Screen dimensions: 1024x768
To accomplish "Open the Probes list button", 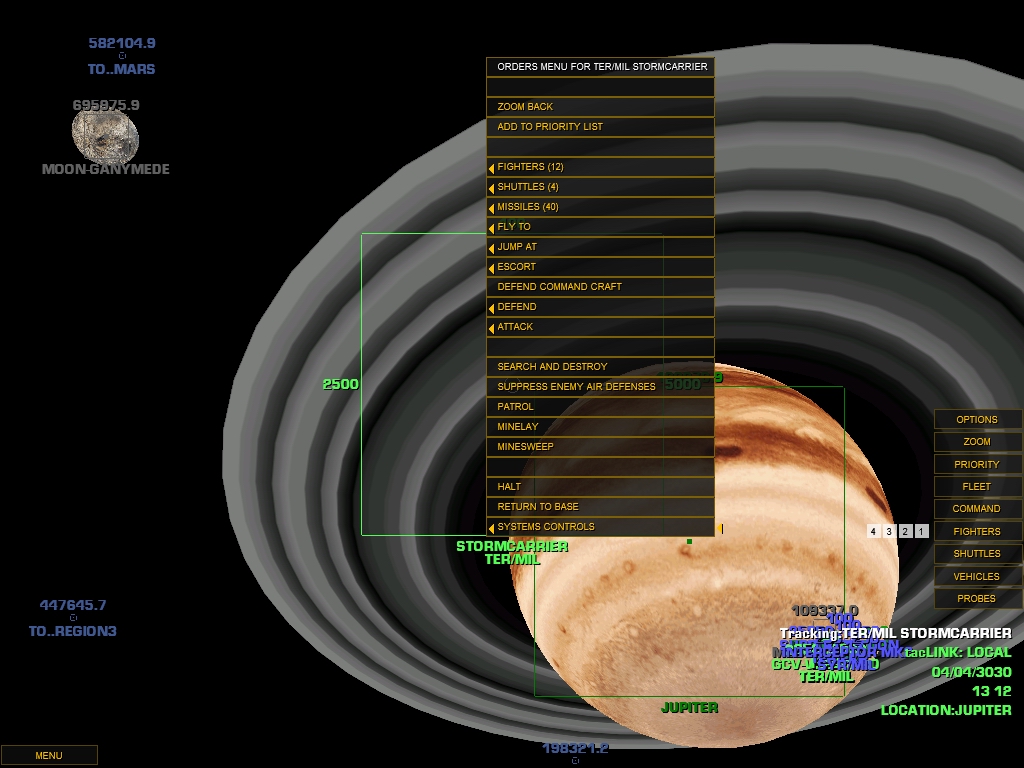I will tap(977, 598).
